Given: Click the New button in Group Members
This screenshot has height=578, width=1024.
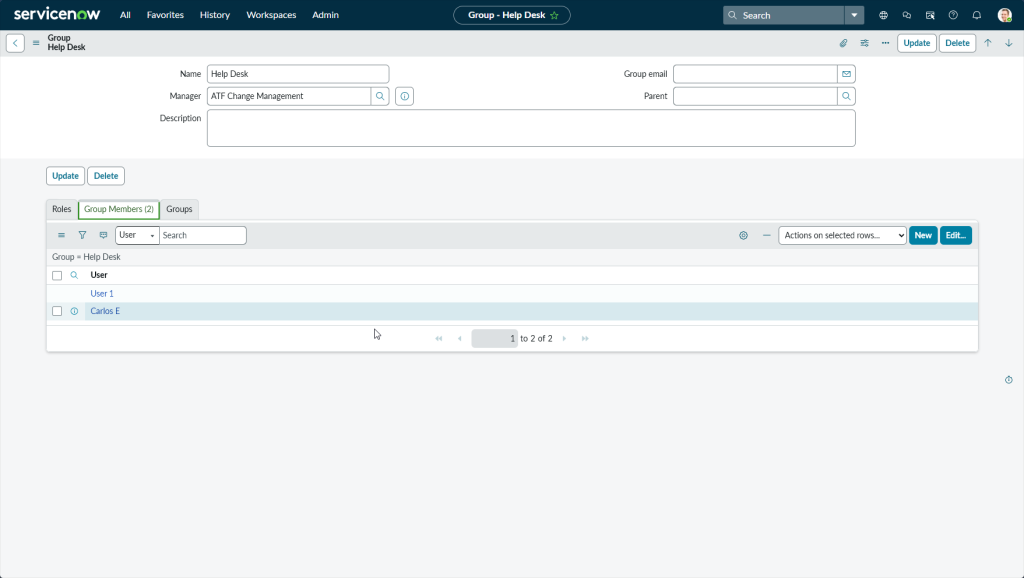Looking at the screenshot, I should pyautogui.click(x=922, y=235).
